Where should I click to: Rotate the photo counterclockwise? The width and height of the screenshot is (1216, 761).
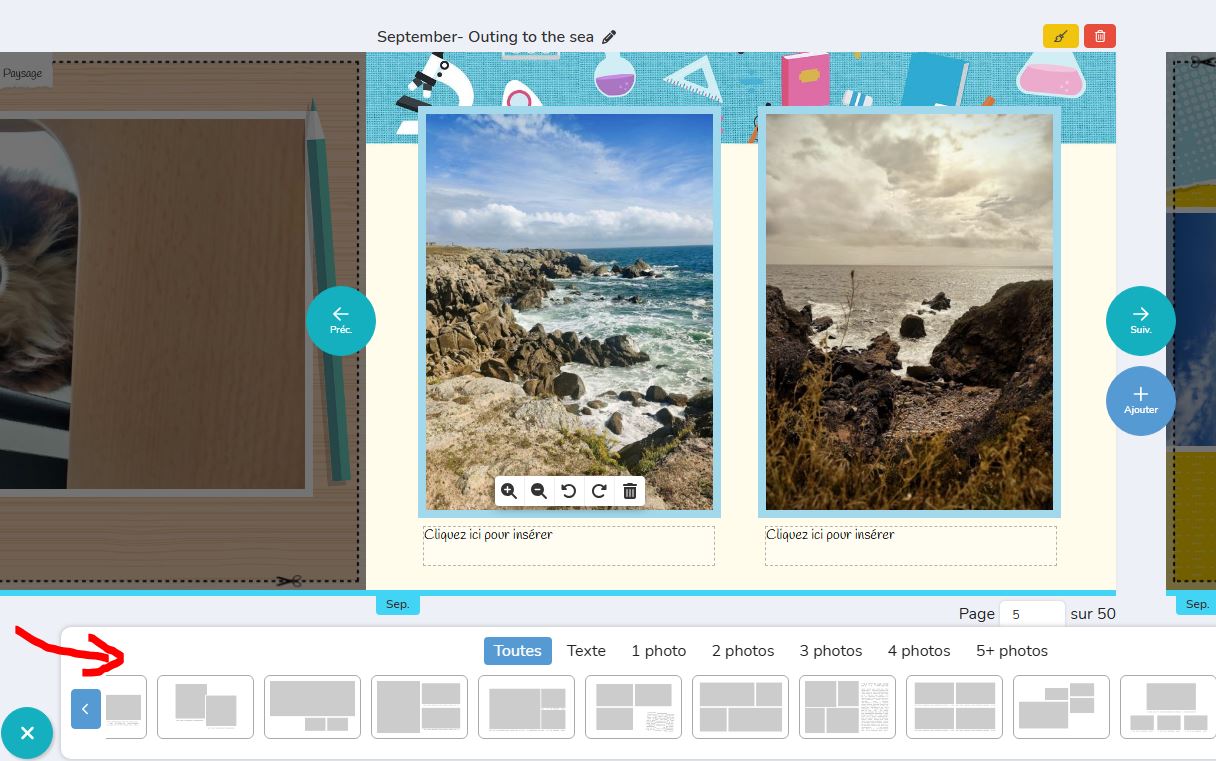(x=569, y=491)
